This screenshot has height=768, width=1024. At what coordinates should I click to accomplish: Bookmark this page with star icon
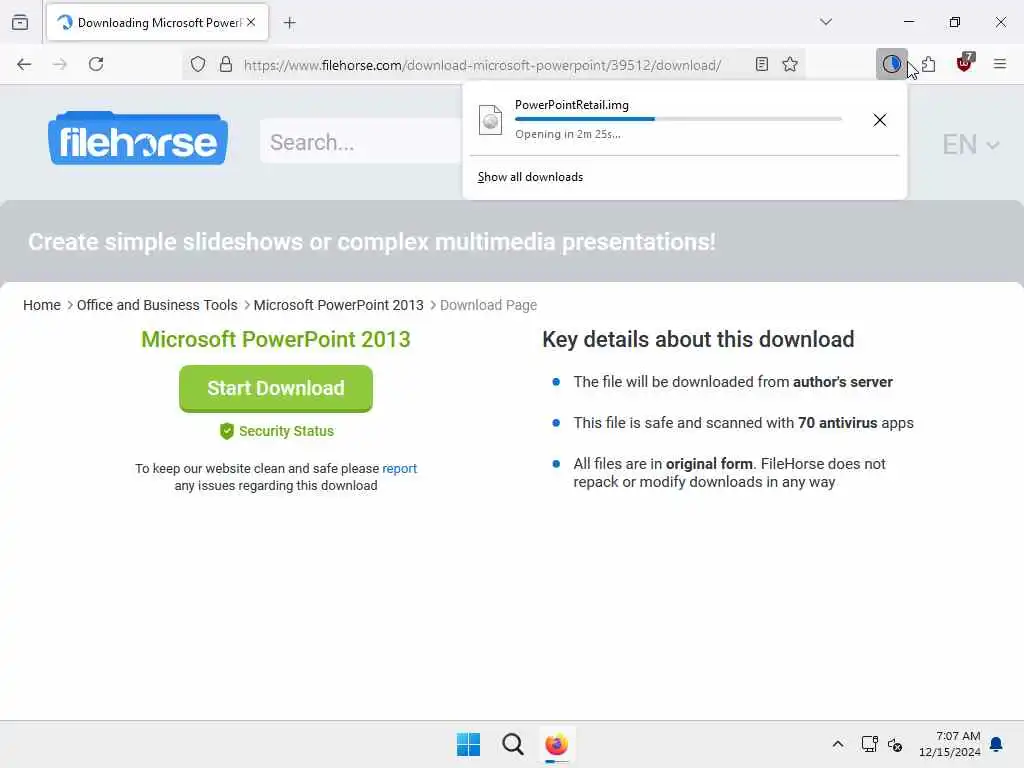(x=790, y=64)
